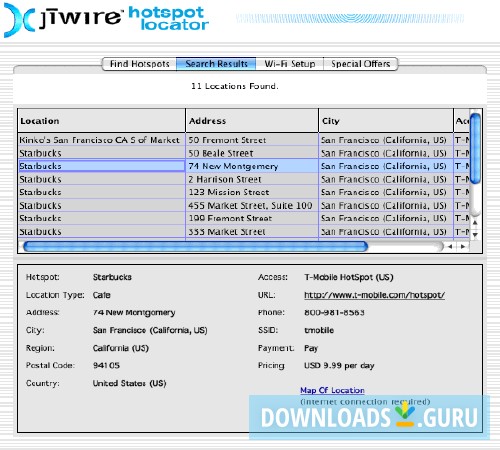
Task: Click the city cell for 50 Fremont Street
Action: tap(386, 140)
